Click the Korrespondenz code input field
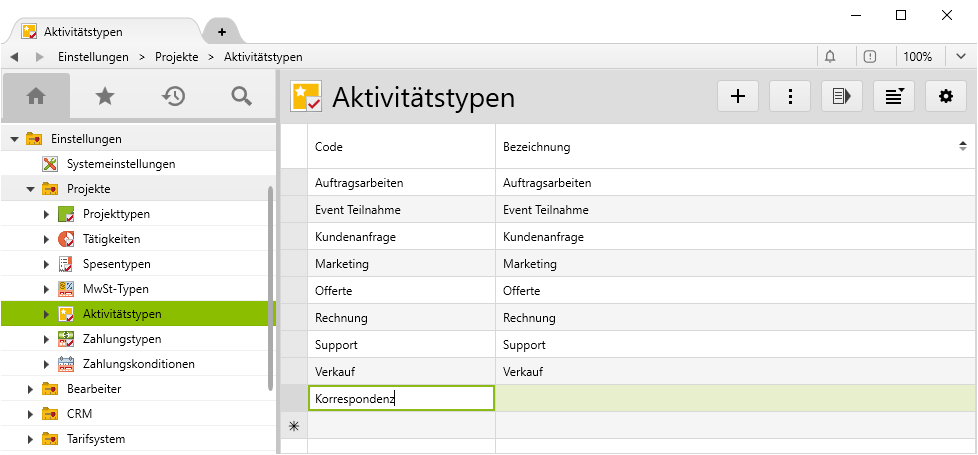 [401, 398]
